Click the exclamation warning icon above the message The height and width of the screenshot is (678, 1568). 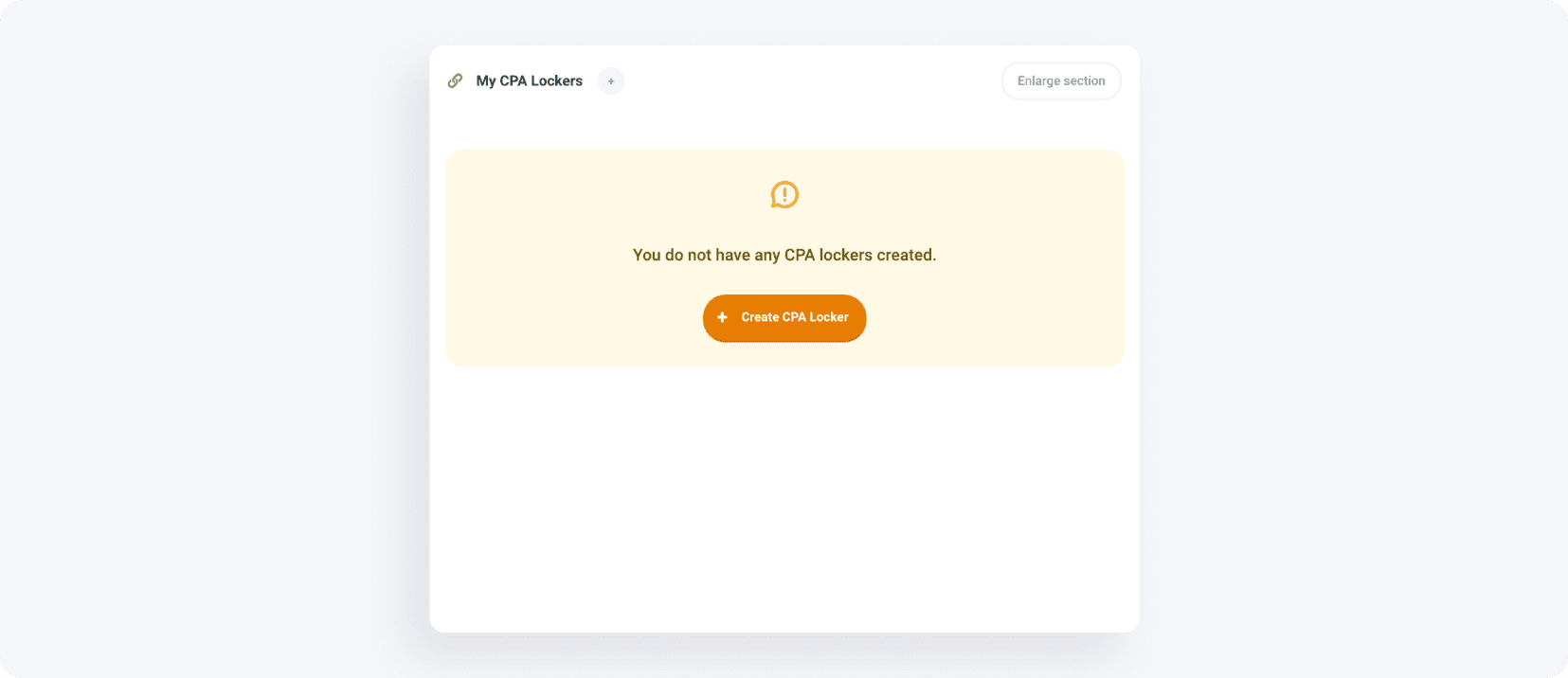(784, 196)
